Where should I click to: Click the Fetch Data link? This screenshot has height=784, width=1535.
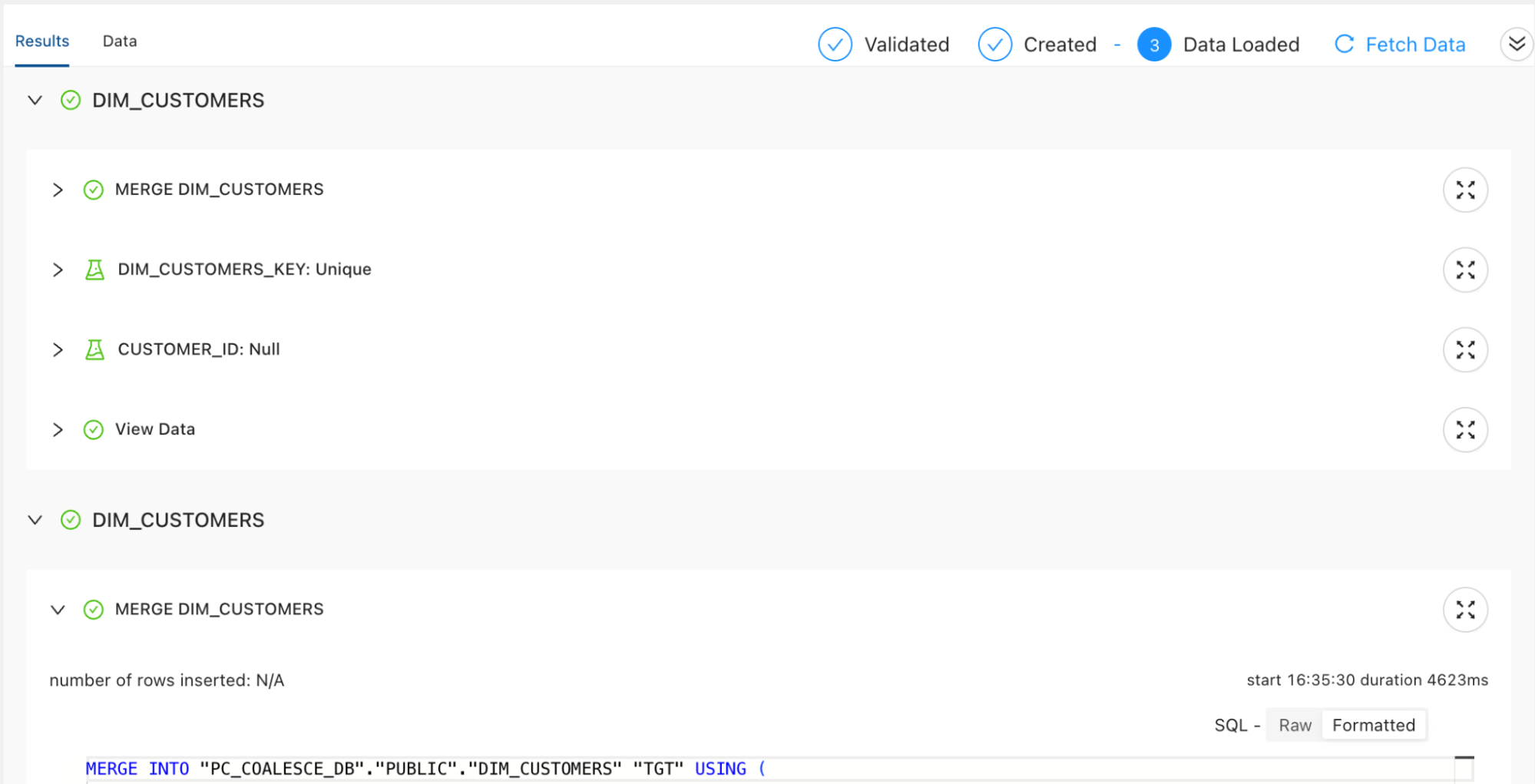(1415, 44)
